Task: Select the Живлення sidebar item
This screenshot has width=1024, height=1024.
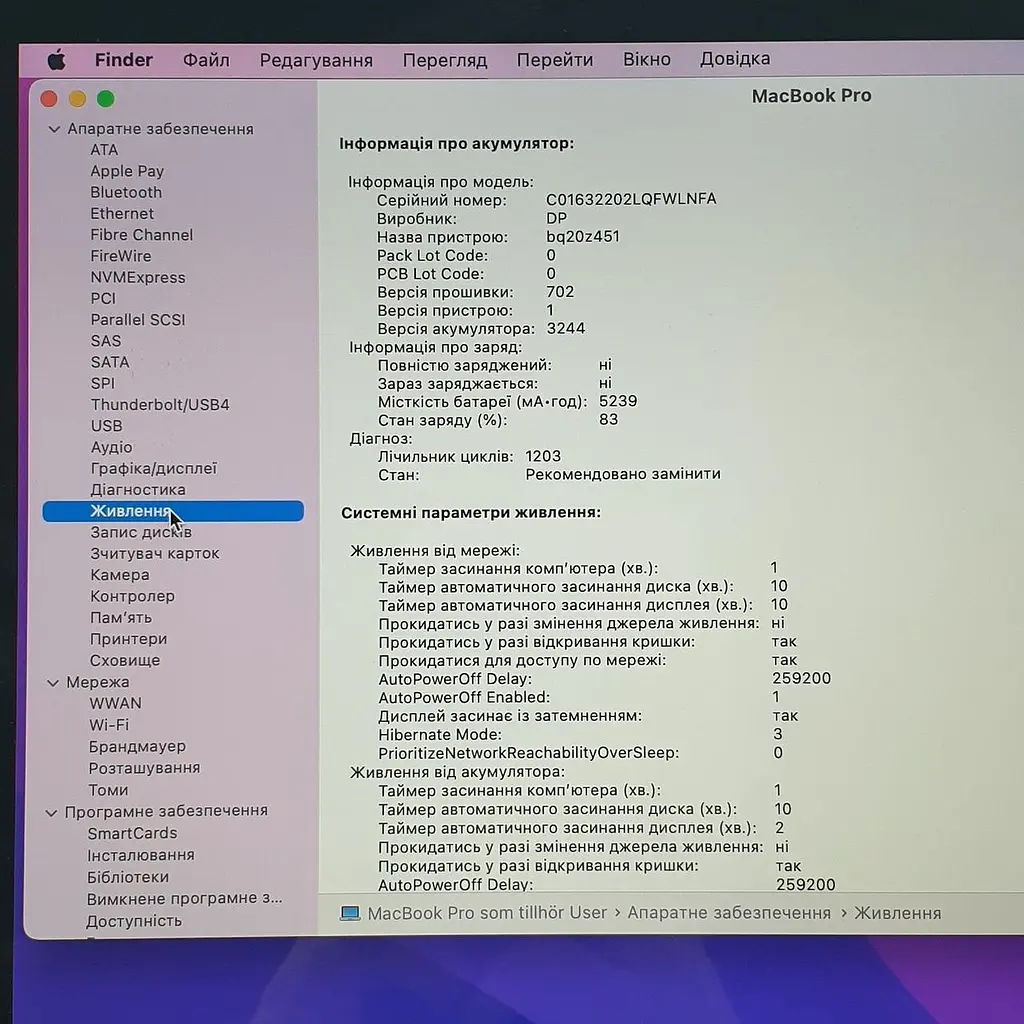Action: click(x=173, y=511)
